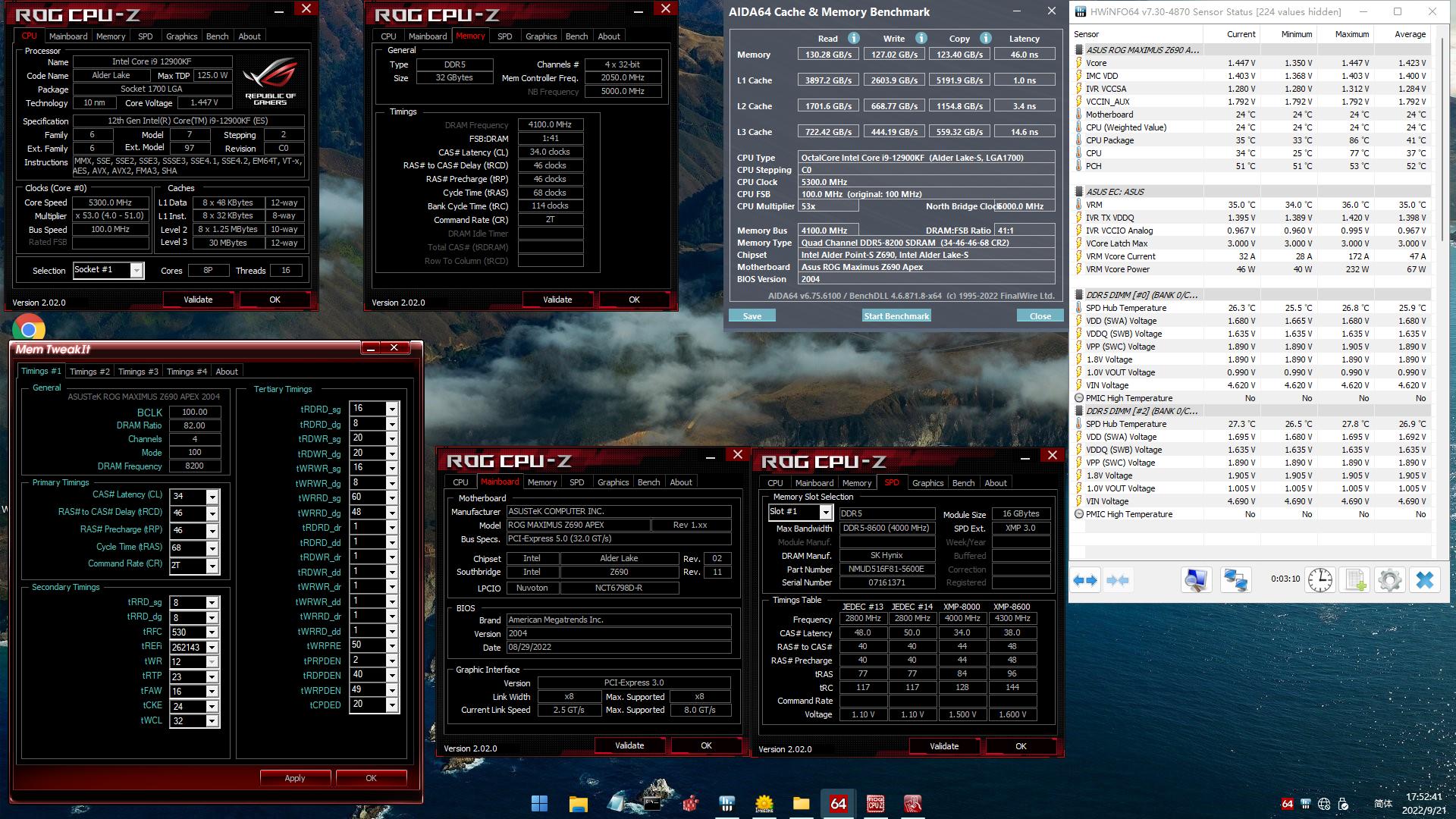Switch to Timings #3 tab in MemTweakIt
This screenshot has height=819, width=1456.
pyautogui.click(x=138, y=372)
